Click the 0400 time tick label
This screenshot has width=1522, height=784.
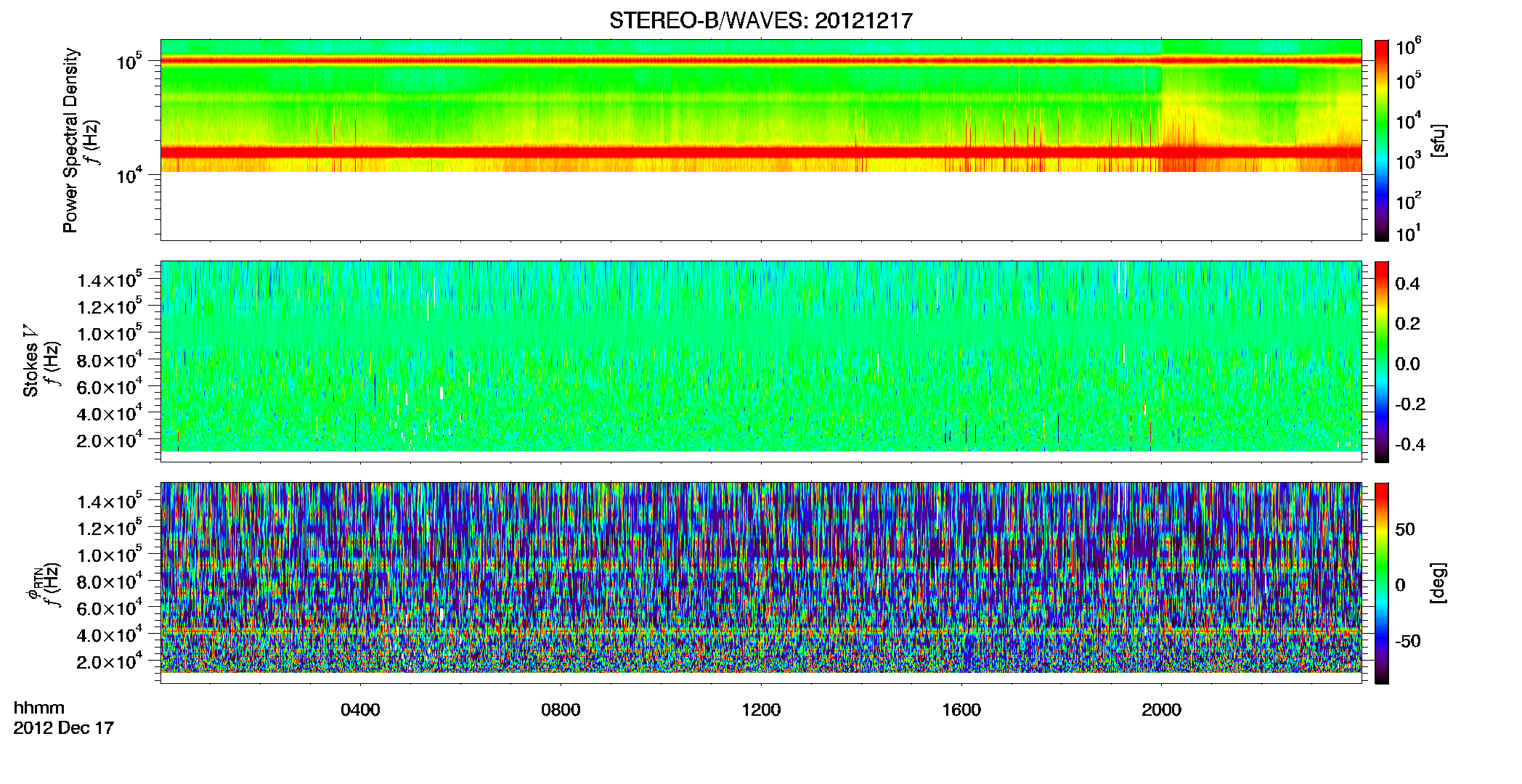click(x=360, y=709)
